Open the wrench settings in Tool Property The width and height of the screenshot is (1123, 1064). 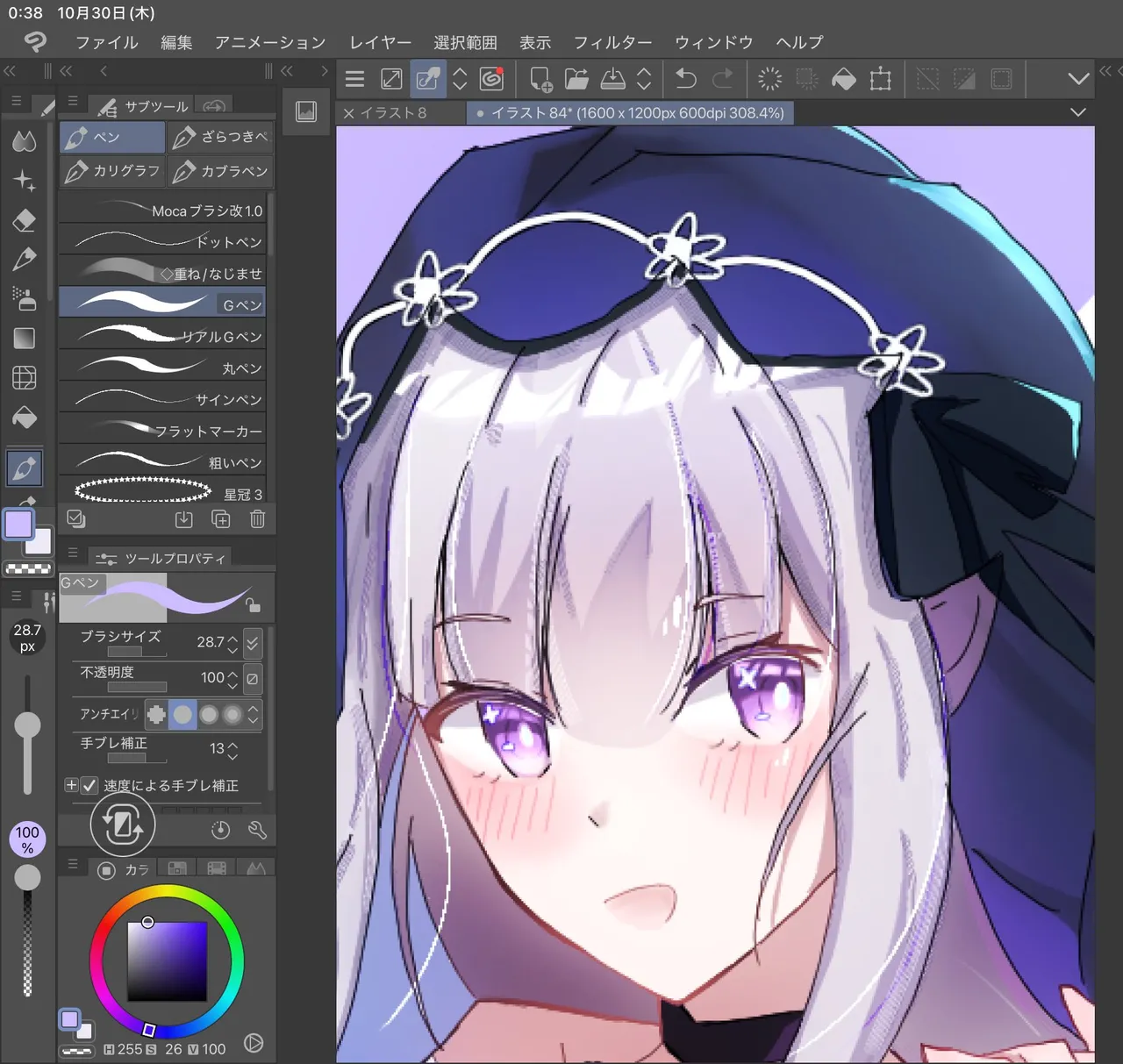pyautogui.click(x=257, y=830)
